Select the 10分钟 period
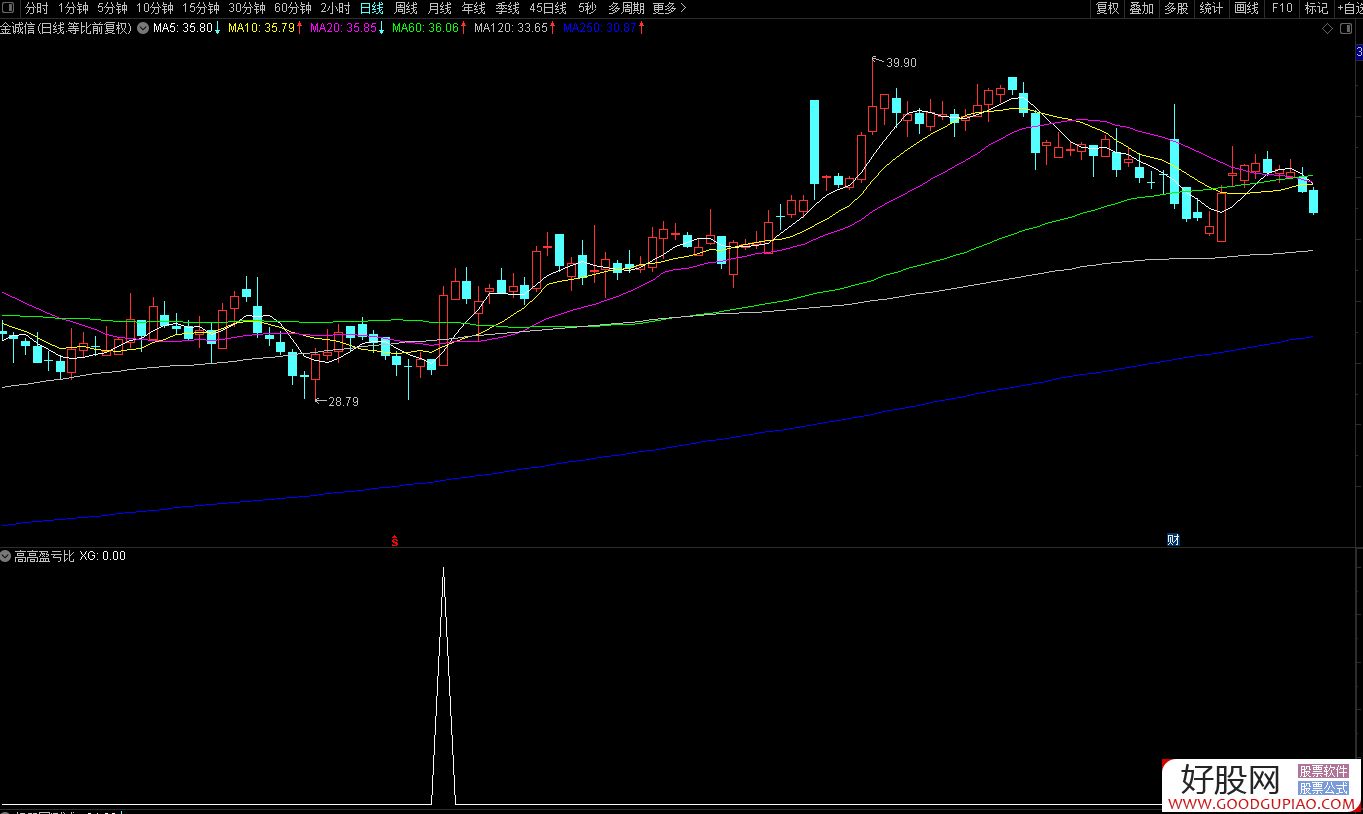Viewport: 1363px width, 814px height. pyautogui.click(x=155, y=8)
